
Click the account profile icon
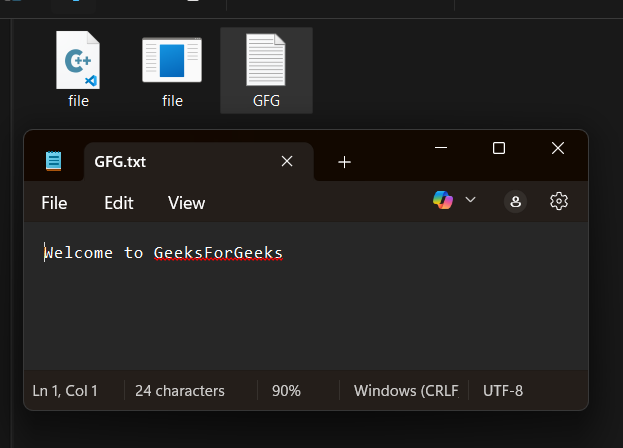(516, 201)
